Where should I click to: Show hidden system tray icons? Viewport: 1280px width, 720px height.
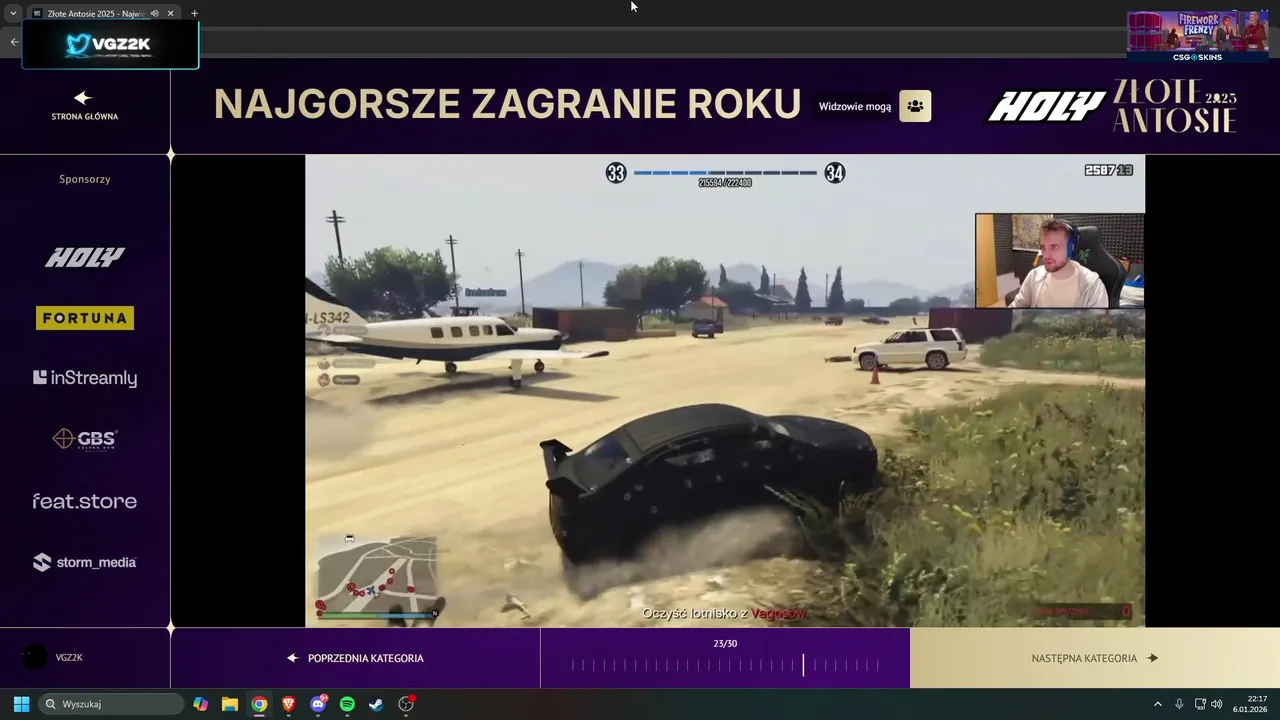click(x=1158, y=704)
